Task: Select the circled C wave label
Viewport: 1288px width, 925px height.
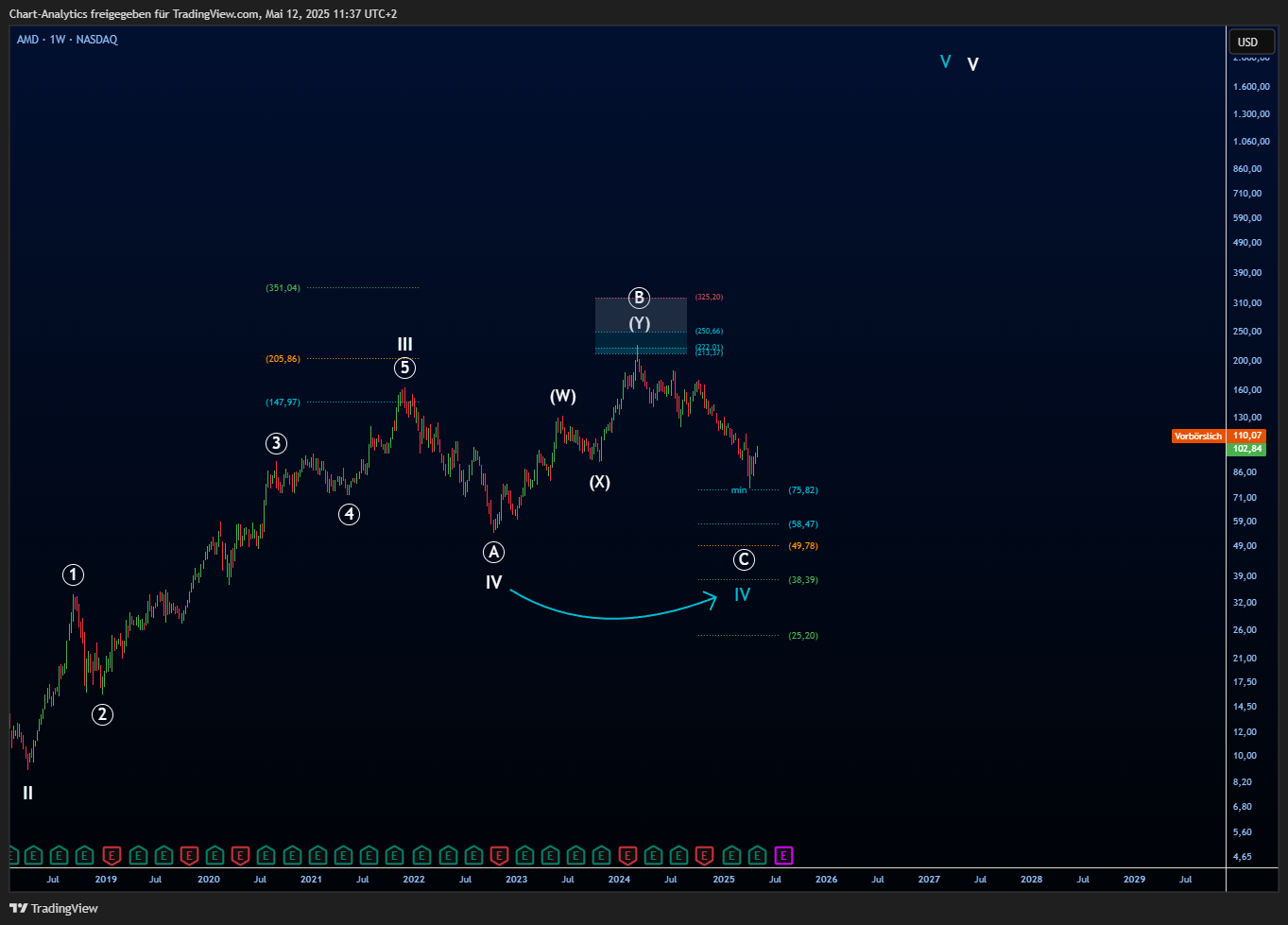Action: 744,560
